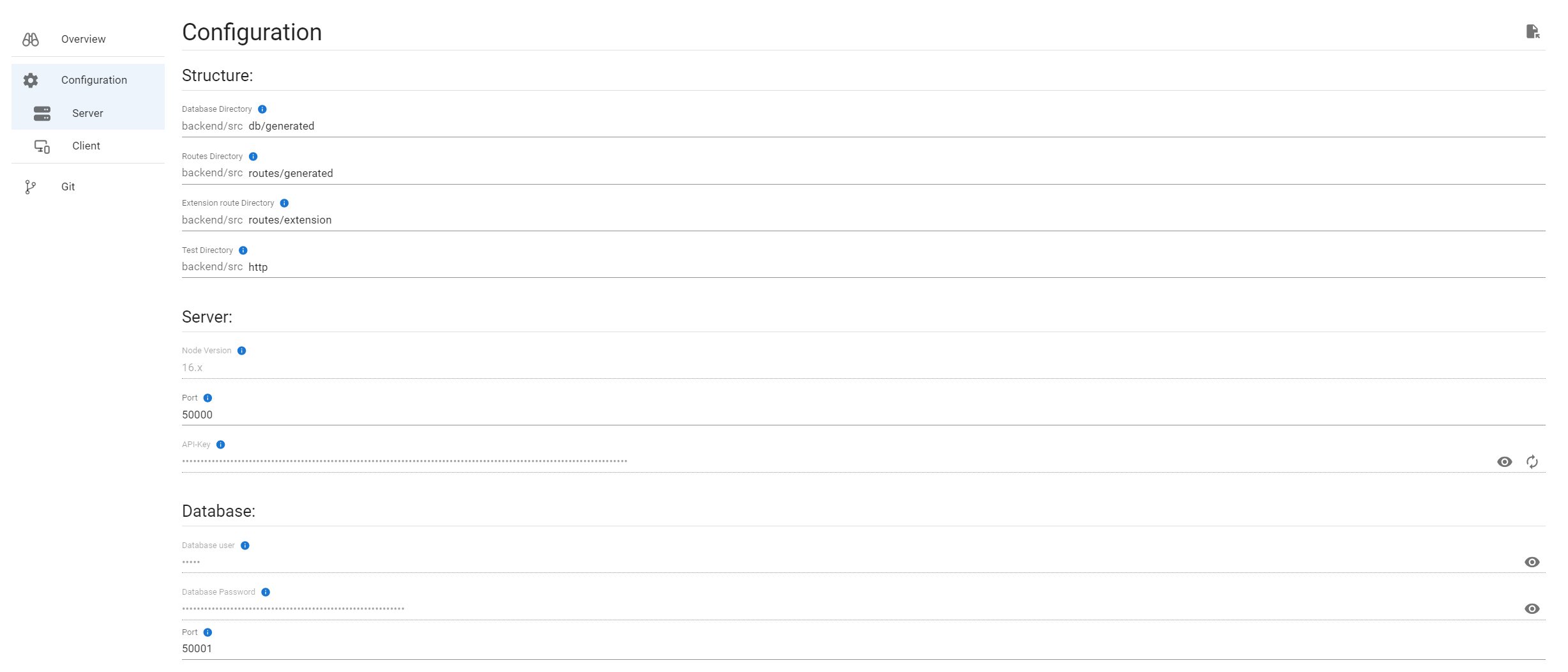
Task: Open the Server configuration sub-item
Action: point(87,113)
